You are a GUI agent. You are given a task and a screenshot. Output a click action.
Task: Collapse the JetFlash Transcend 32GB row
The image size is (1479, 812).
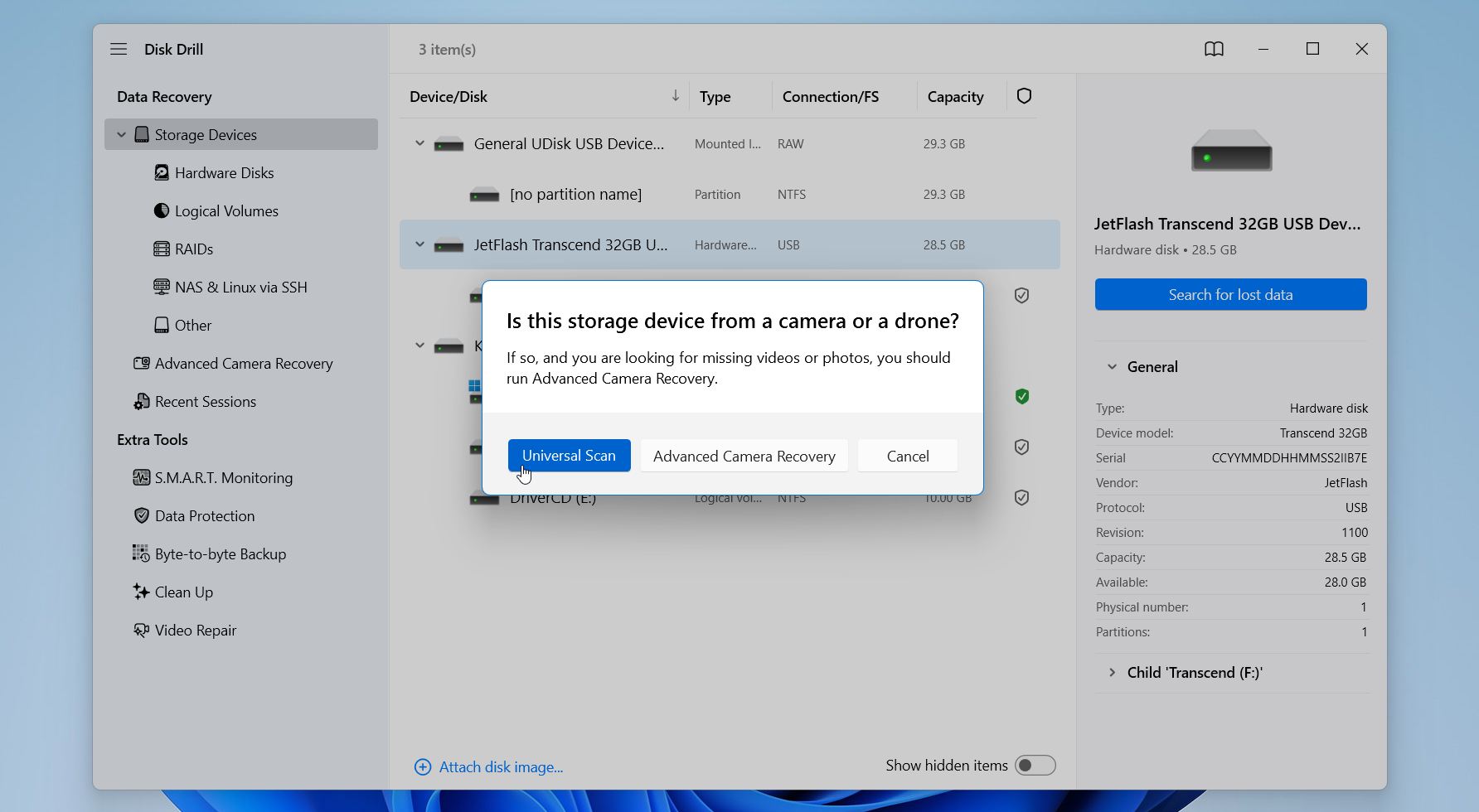(419, 244)
